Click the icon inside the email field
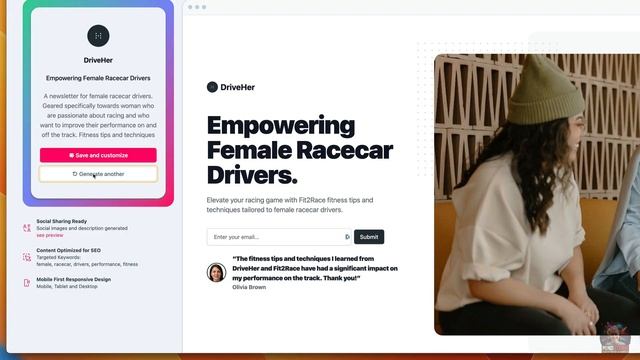The image size is (640, 360). [x=347, y=237]
